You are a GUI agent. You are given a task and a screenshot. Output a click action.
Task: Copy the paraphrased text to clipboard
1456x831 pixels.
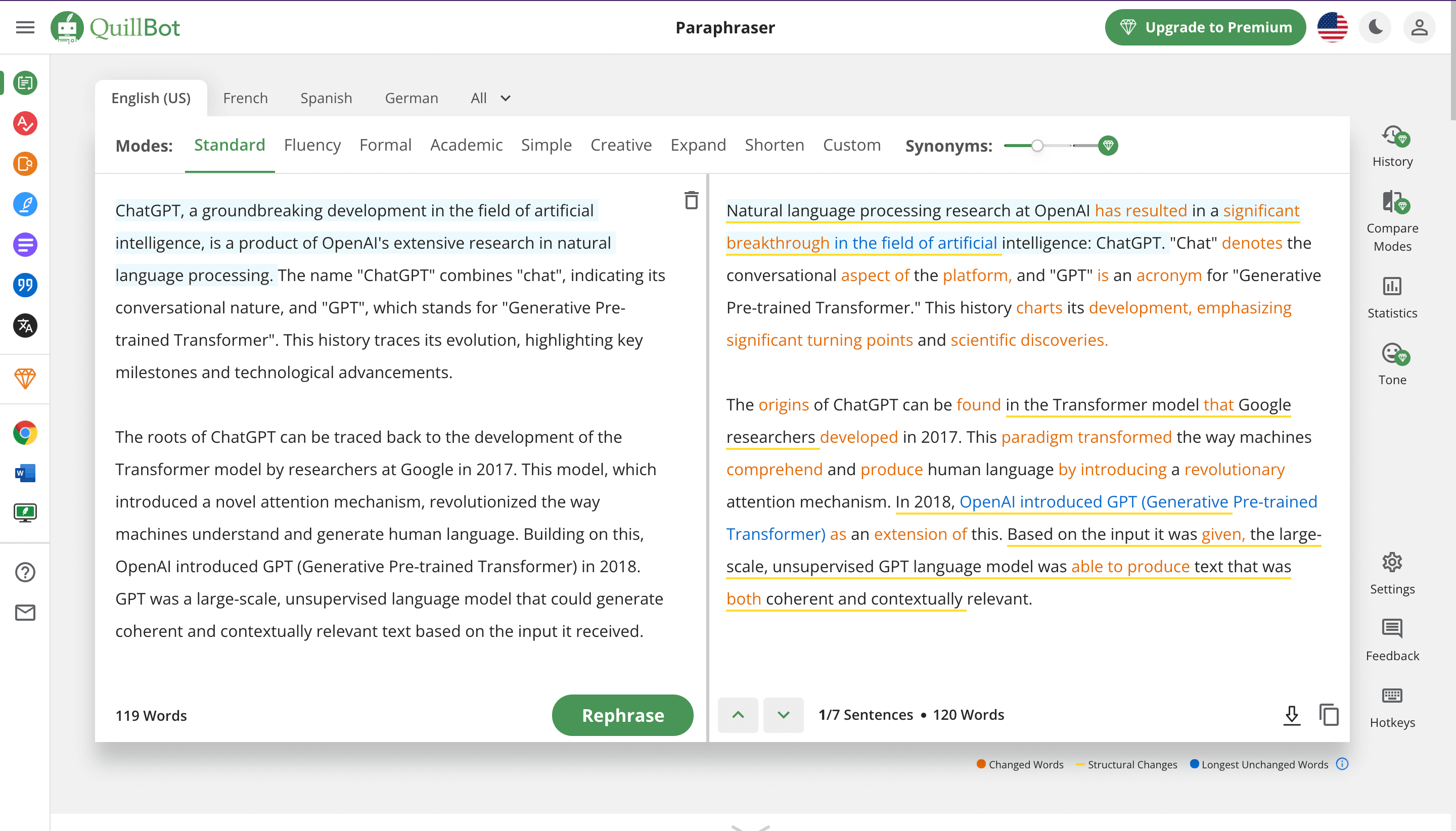tap(1329, 715)
